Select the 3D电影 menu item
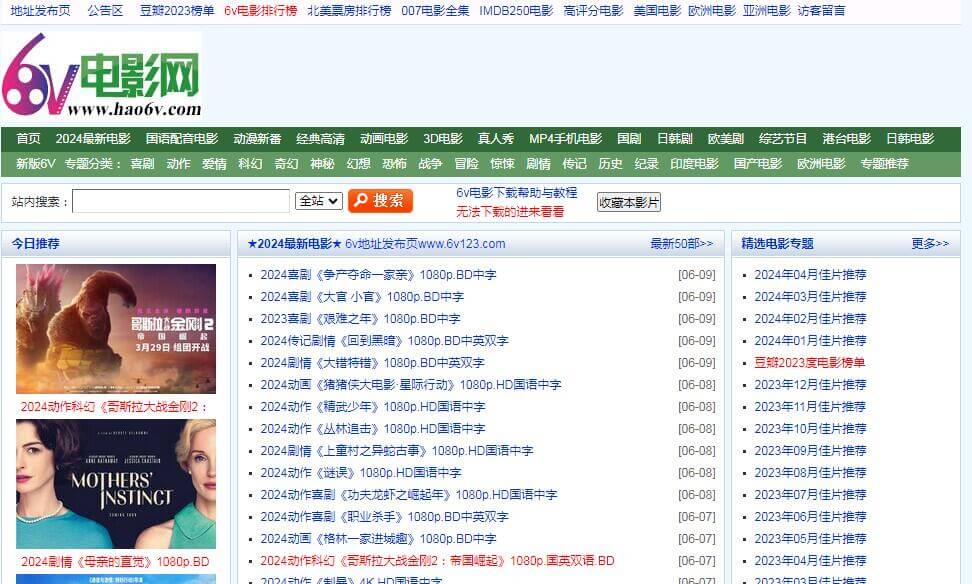This screenshot has width=972, height=584. click(x=442, y=139)
